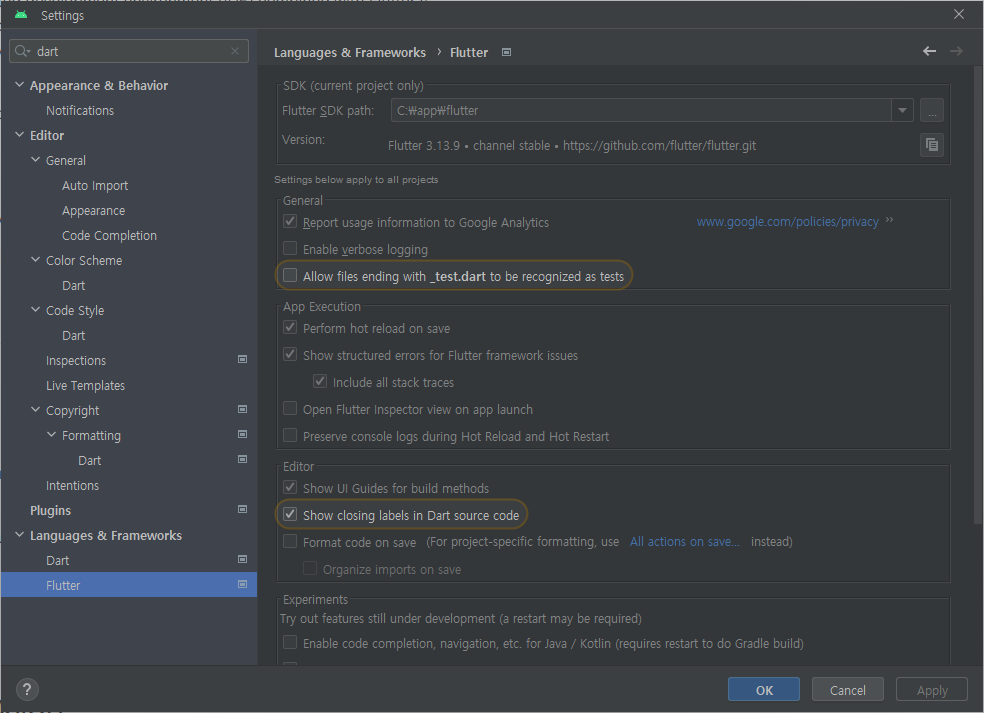Uncheck Show closing labels in Dart source code
This screenshot has height=713, width=984.
coord(290,515)
